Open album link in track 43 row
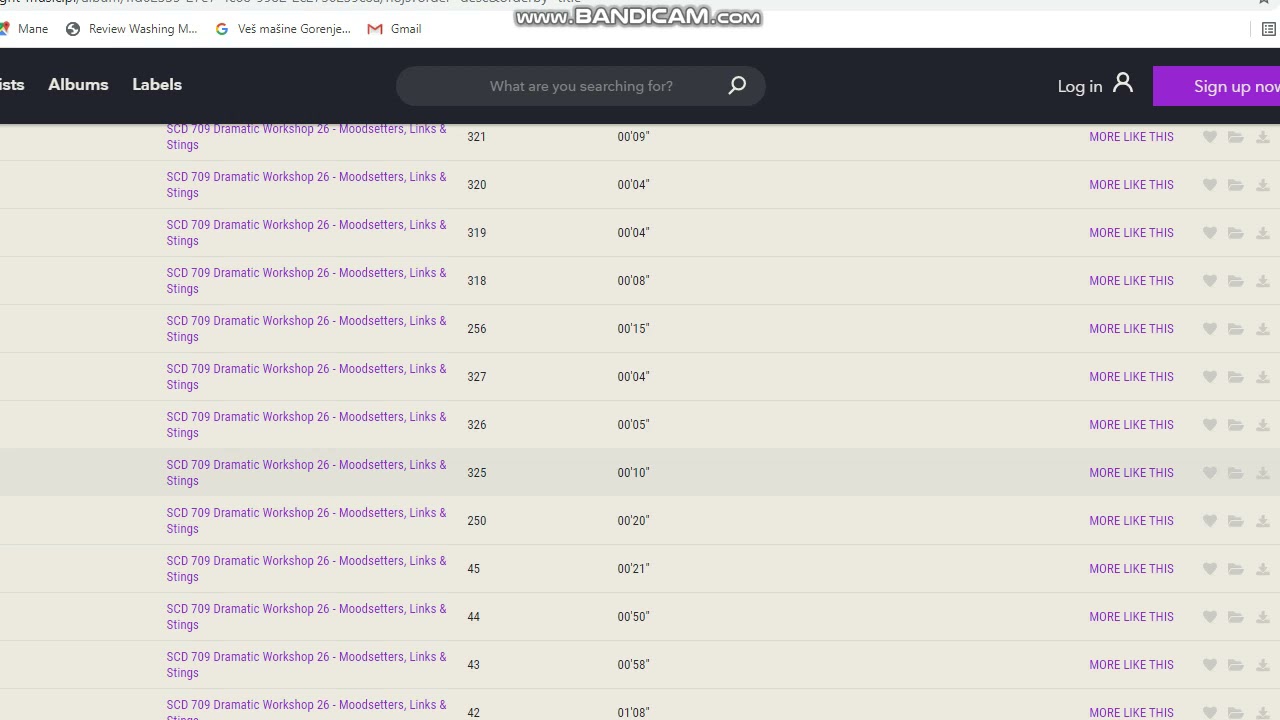Viewport: 1280px width, 720px height. [x=306, y=665]
